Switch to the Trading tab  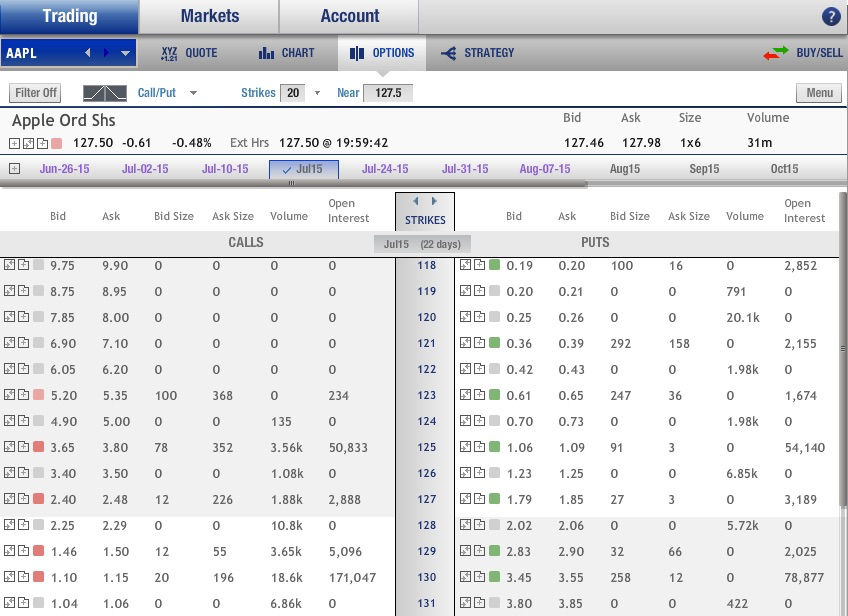tap(70, 16)
